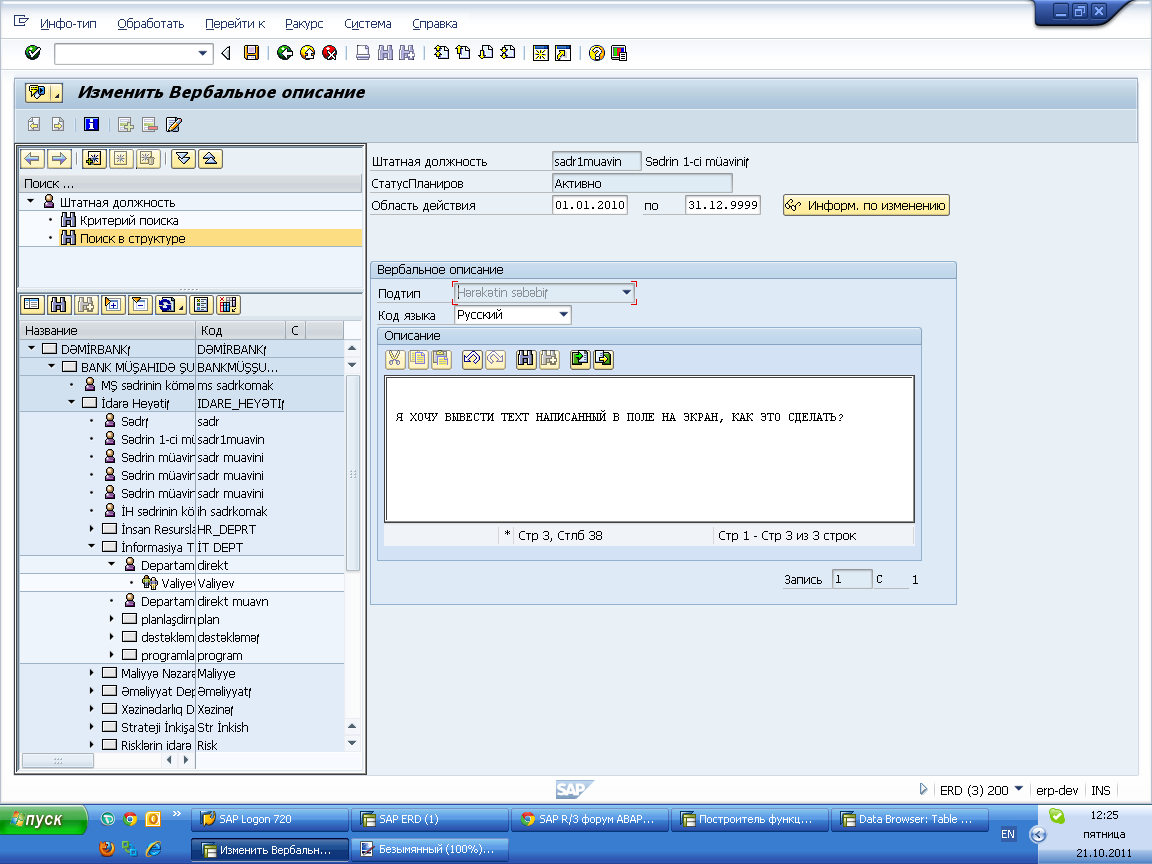Click the Delete record icon below title
The height and width of the screenshot is (864, 1152).
(150, 124)
